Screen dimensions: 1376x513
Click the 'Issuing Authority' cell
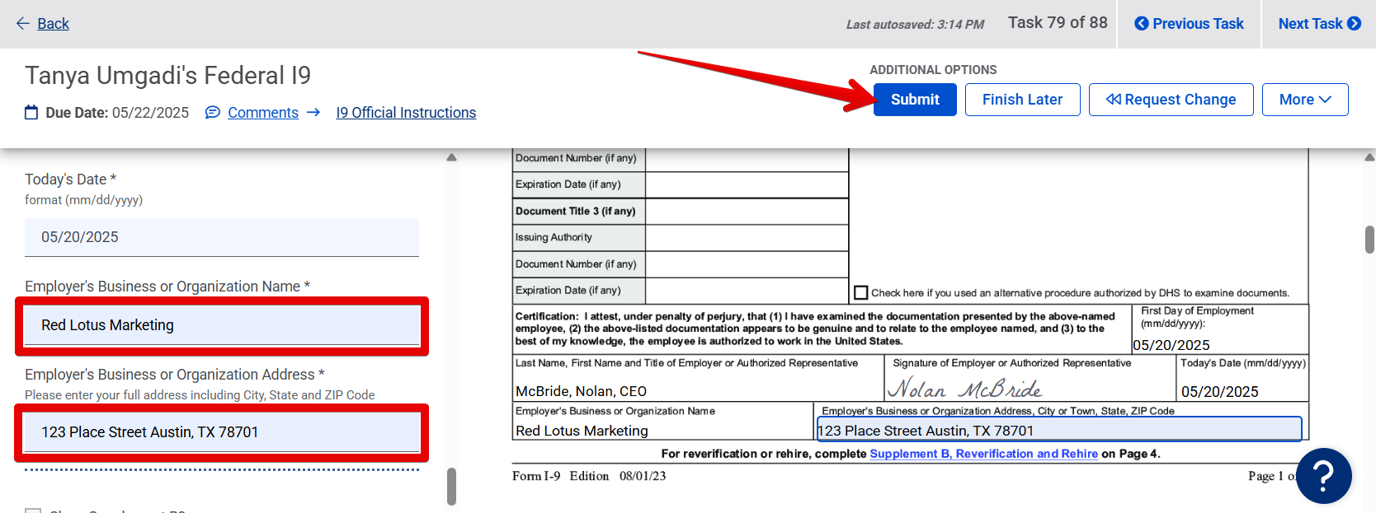[580, 237]
